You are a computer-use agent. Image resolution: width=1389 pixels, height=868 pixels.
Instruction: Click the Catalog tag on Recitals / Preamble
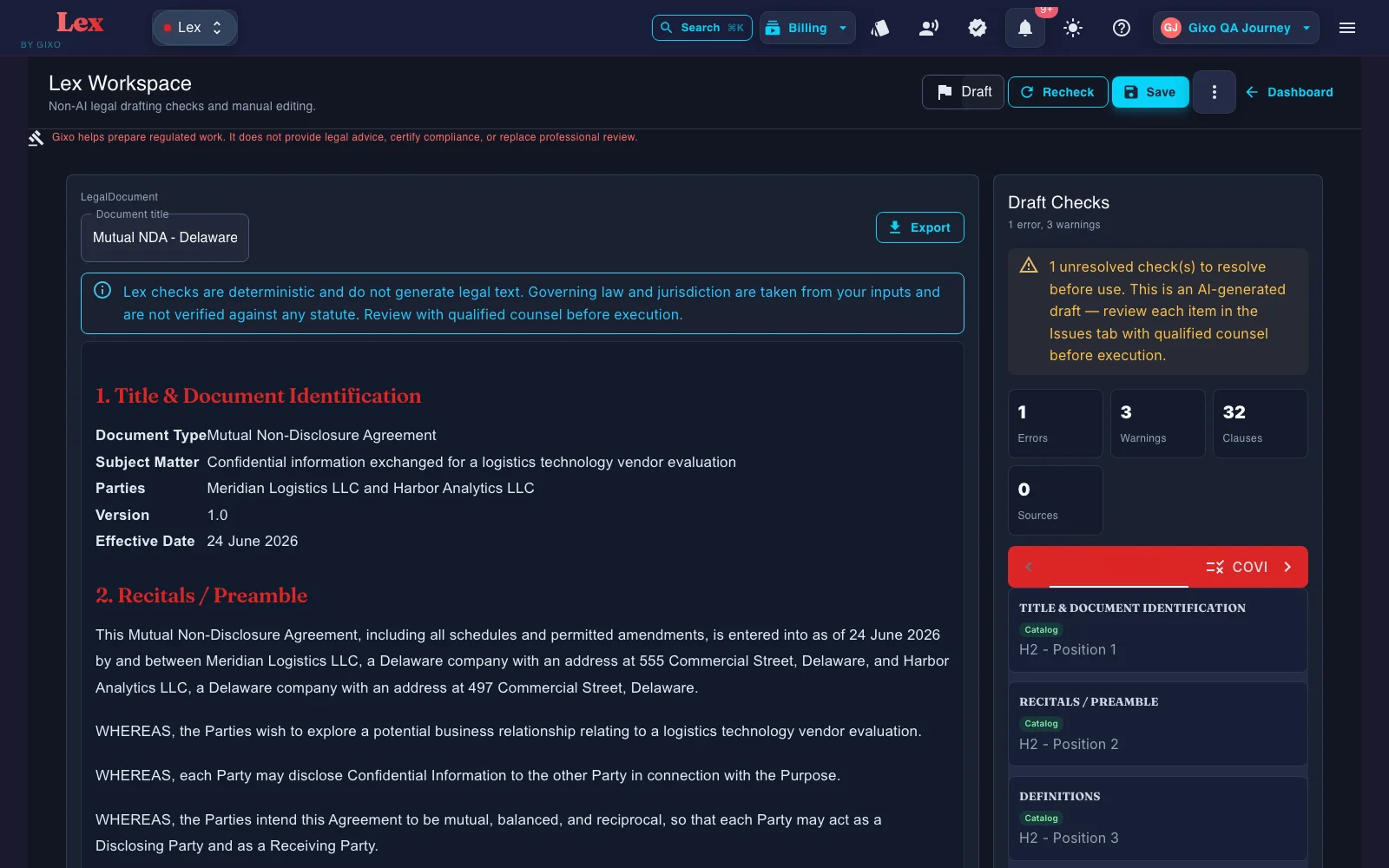click(x=1041, y=724)
